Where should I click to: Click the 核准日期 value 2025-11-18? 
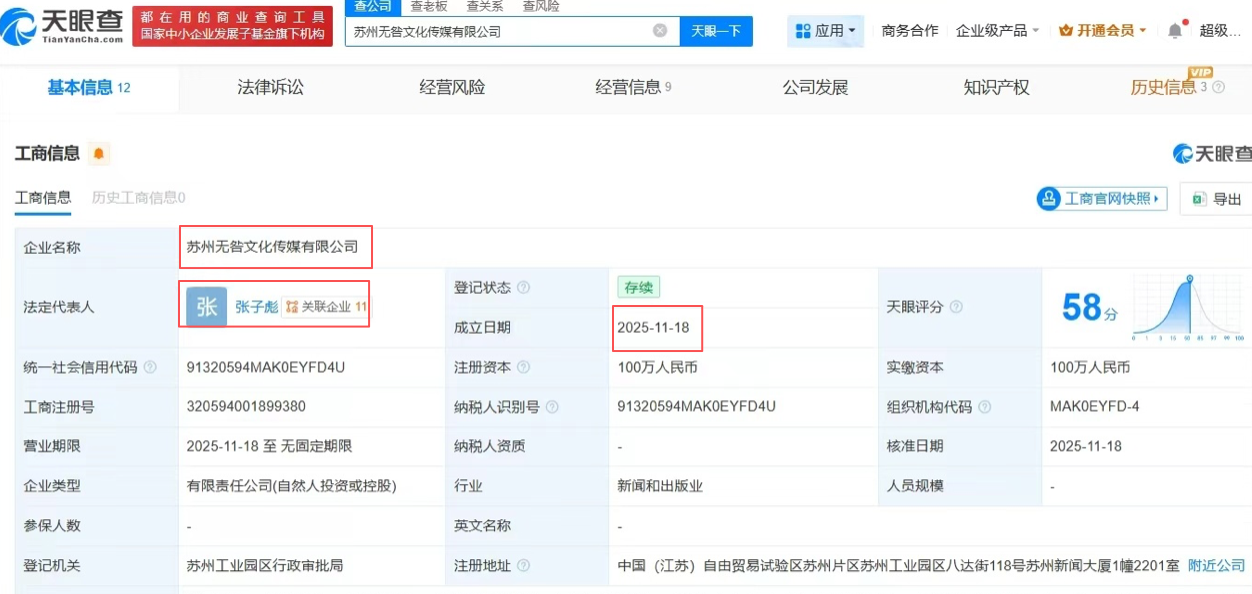[1086, 446]
